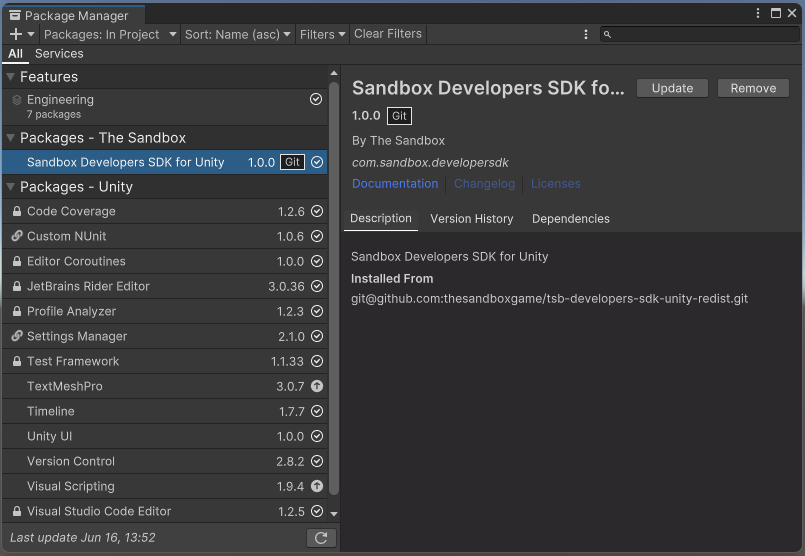This screenshot has width=805, height=556.
Task: Select the Unity UI package
Action: [x=165, y=436]
